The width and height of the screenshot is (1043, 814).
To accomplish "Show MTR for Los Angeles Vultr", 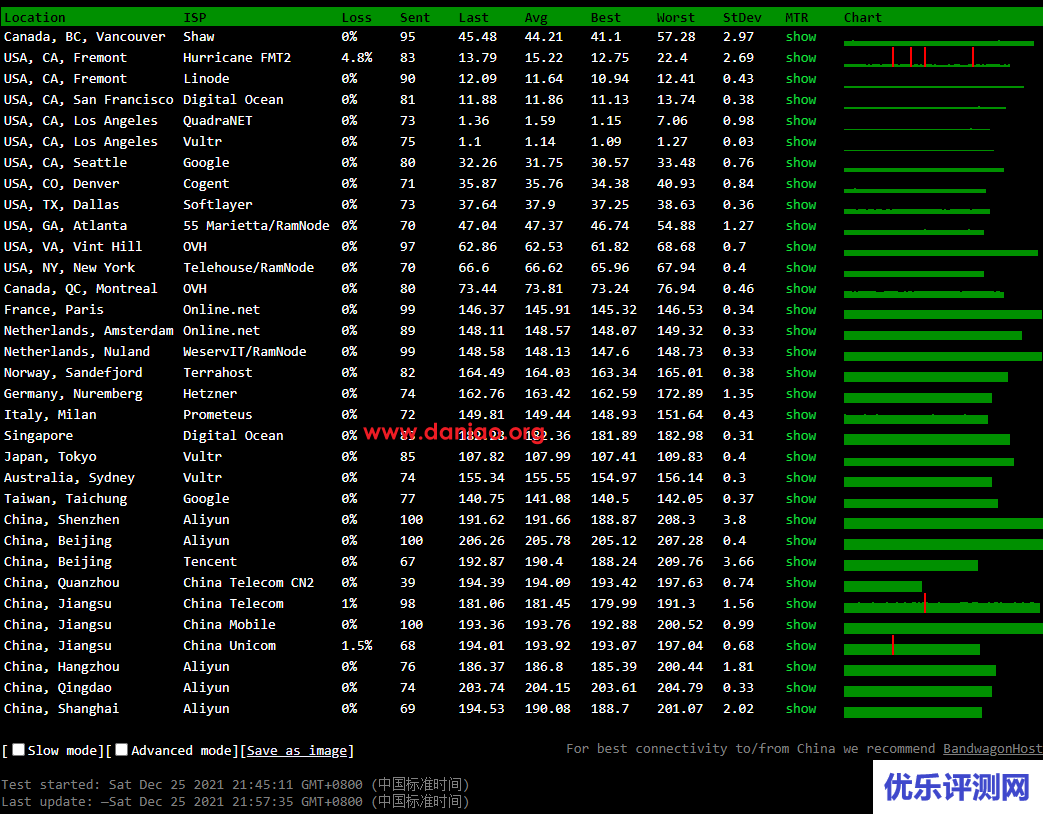I will [801, 142].
